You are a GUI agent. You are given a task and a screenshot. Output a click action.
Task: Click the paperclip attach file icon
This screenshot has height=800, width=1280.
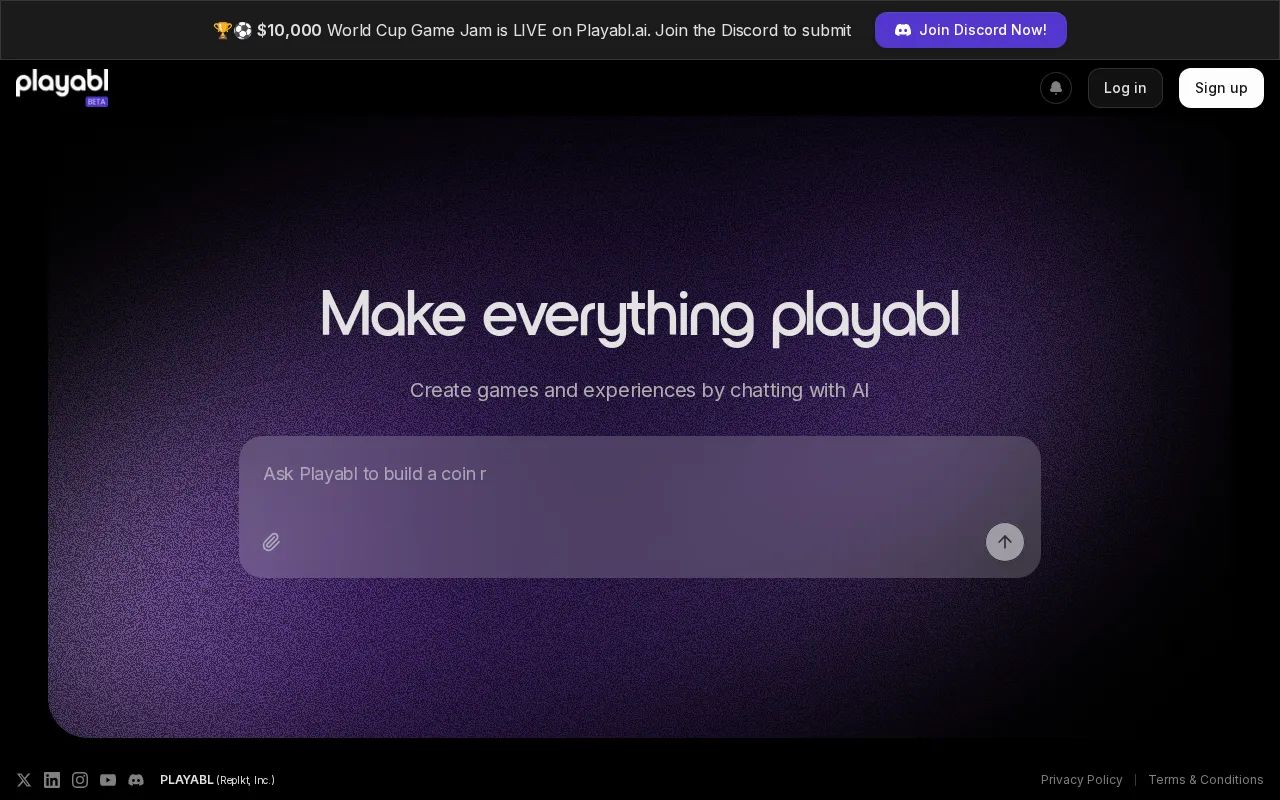coord(271,542)
